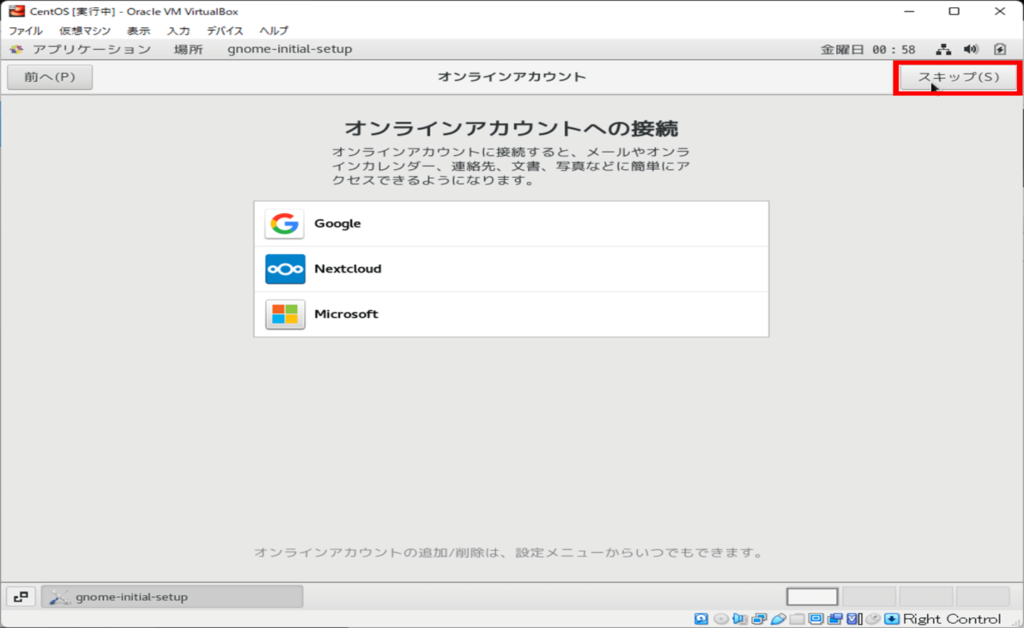Select the Google account row
Viewport: 1024px width, 628px height.
click(x=511, y=224)
